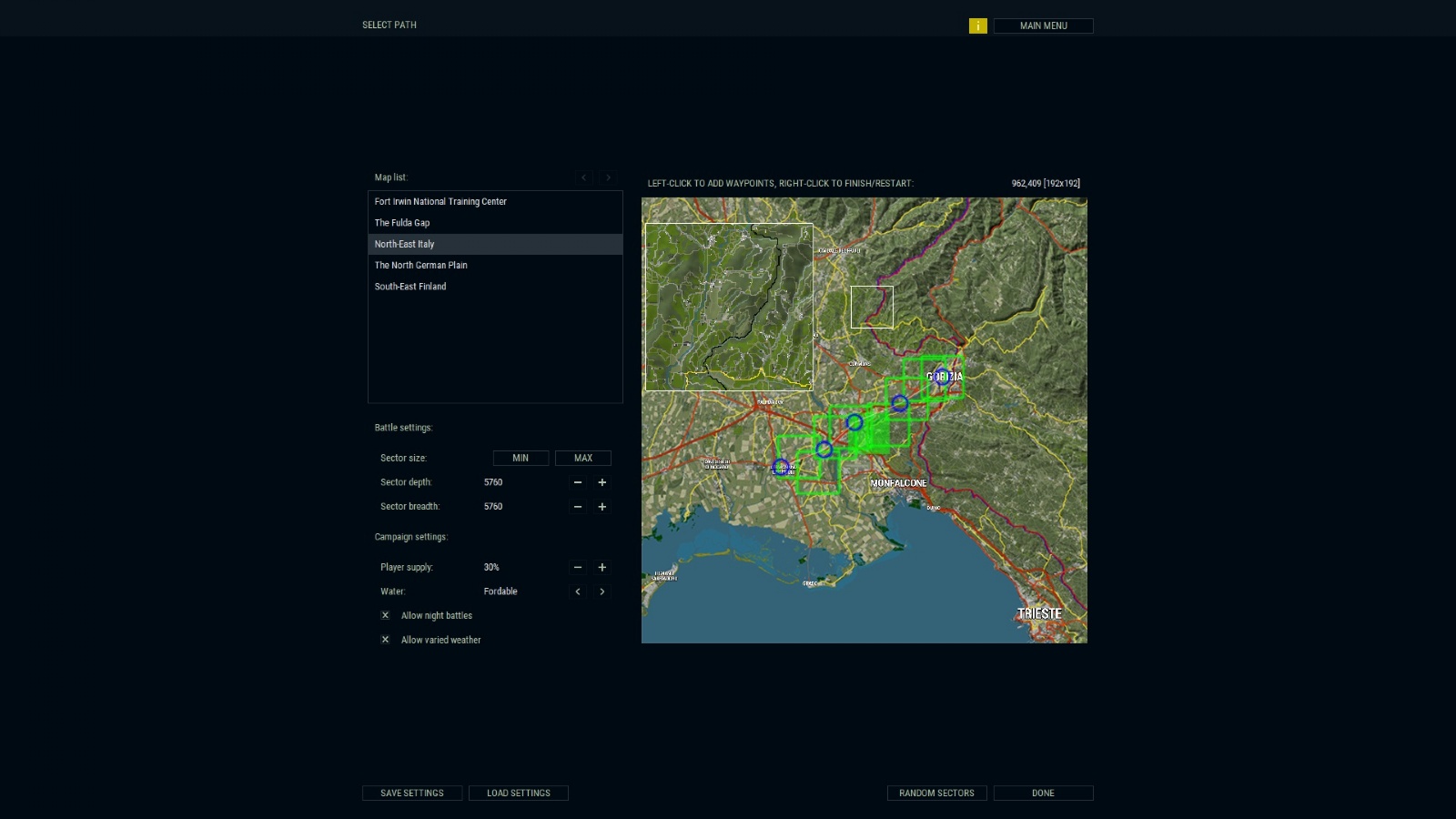Increase sector breadth with plus icon

(602, 507)
